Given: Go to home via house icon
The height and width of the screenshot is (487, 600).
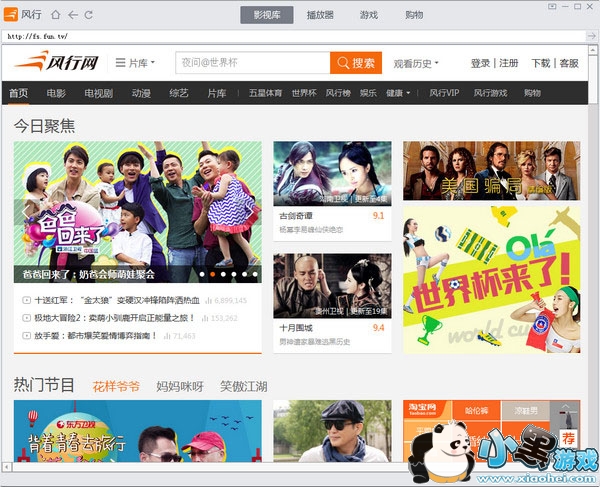Looking at the screenshot, I should (x=56, y=15).
